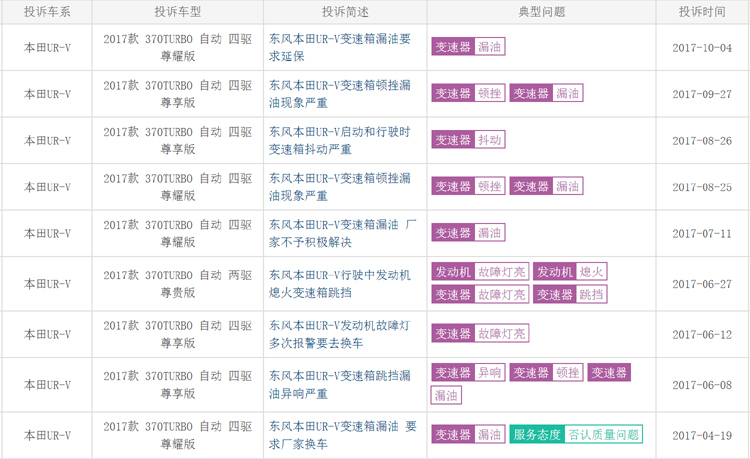
Task: Click the 变速器 漏油 tag in the 2017-09-27 row
Action: tap(546, 93)
